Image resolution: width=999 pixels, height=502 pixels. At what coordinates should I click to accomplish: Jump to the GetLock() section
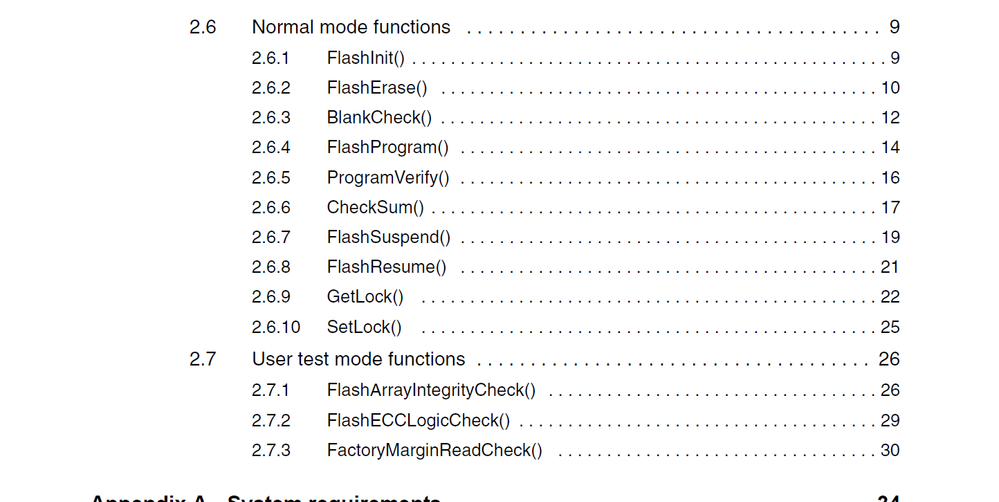tap(366, 297)
